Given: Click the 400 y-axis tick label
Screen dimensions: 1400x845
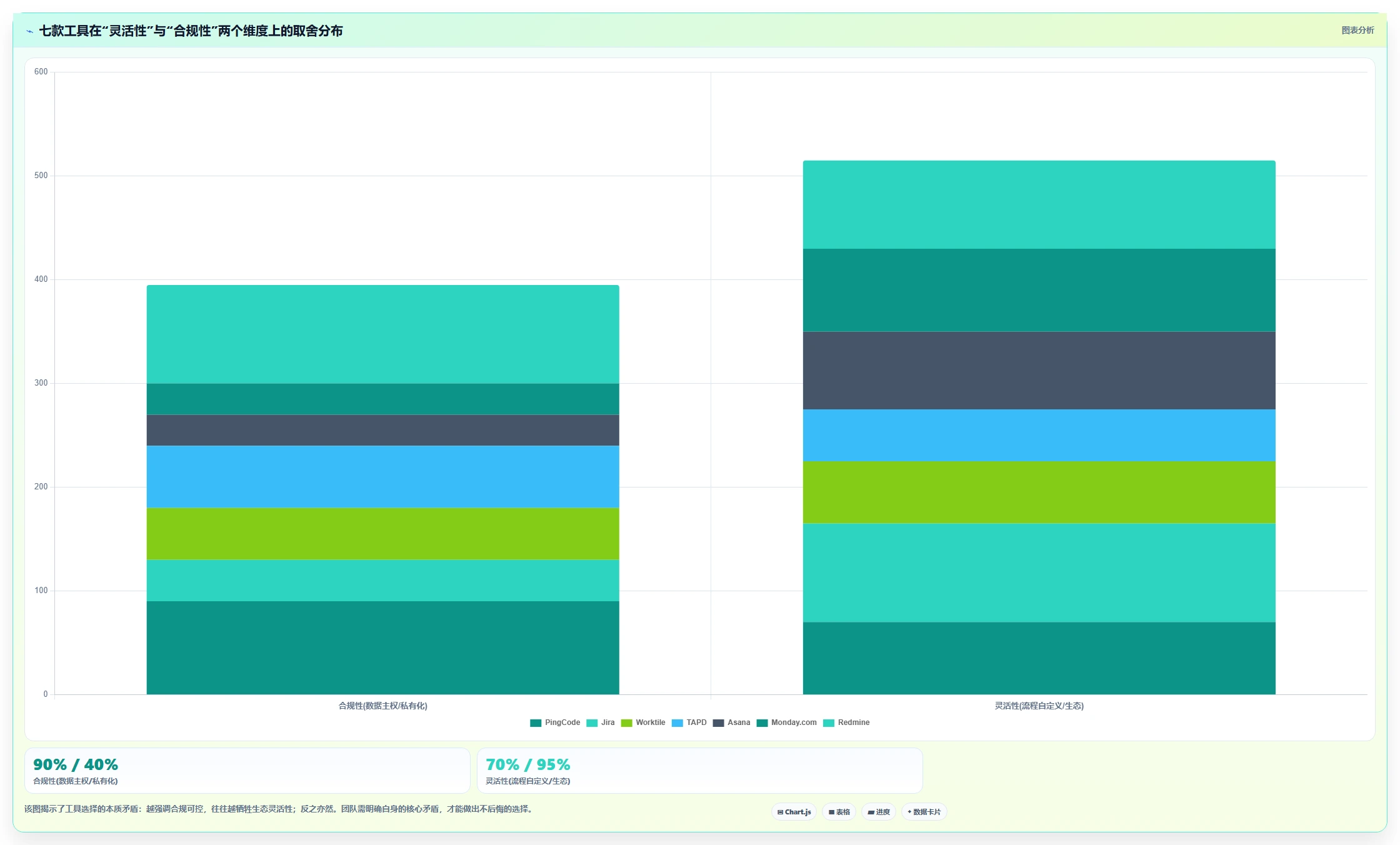Looking at the screenshot, I should coord(41,279).
